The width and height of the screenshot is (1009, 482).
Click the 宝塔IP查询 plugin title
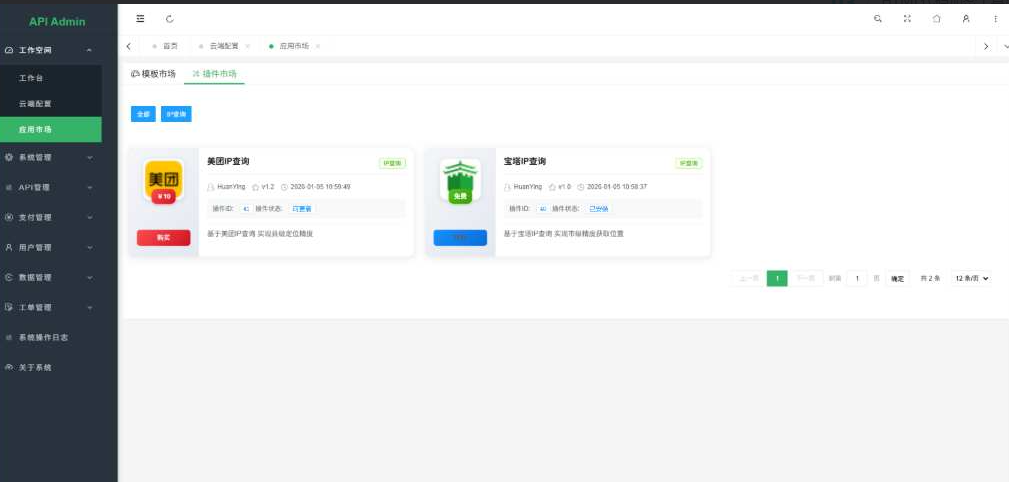pos(524,162)
